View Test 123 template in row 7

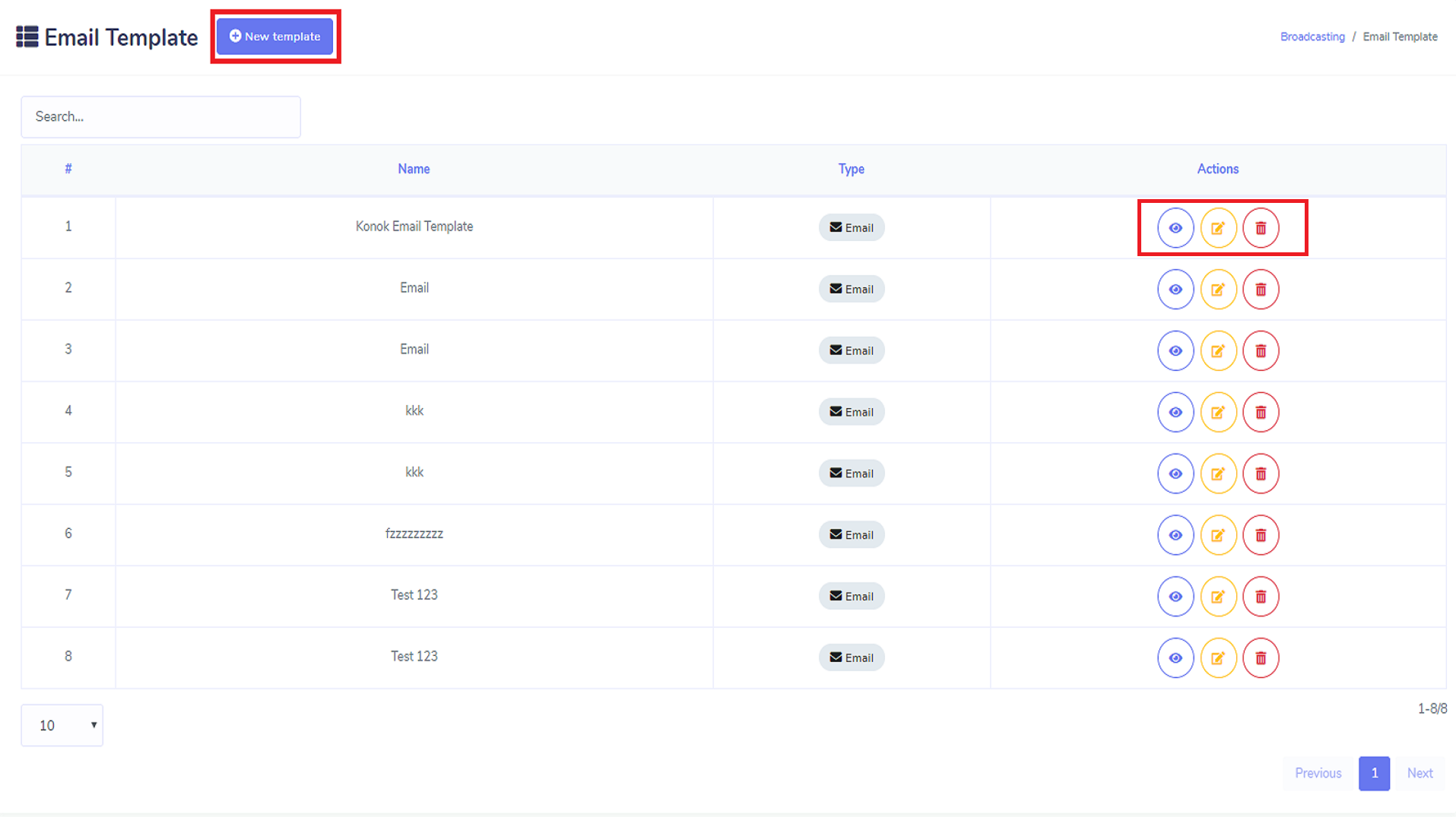[x=1175, y=597]
